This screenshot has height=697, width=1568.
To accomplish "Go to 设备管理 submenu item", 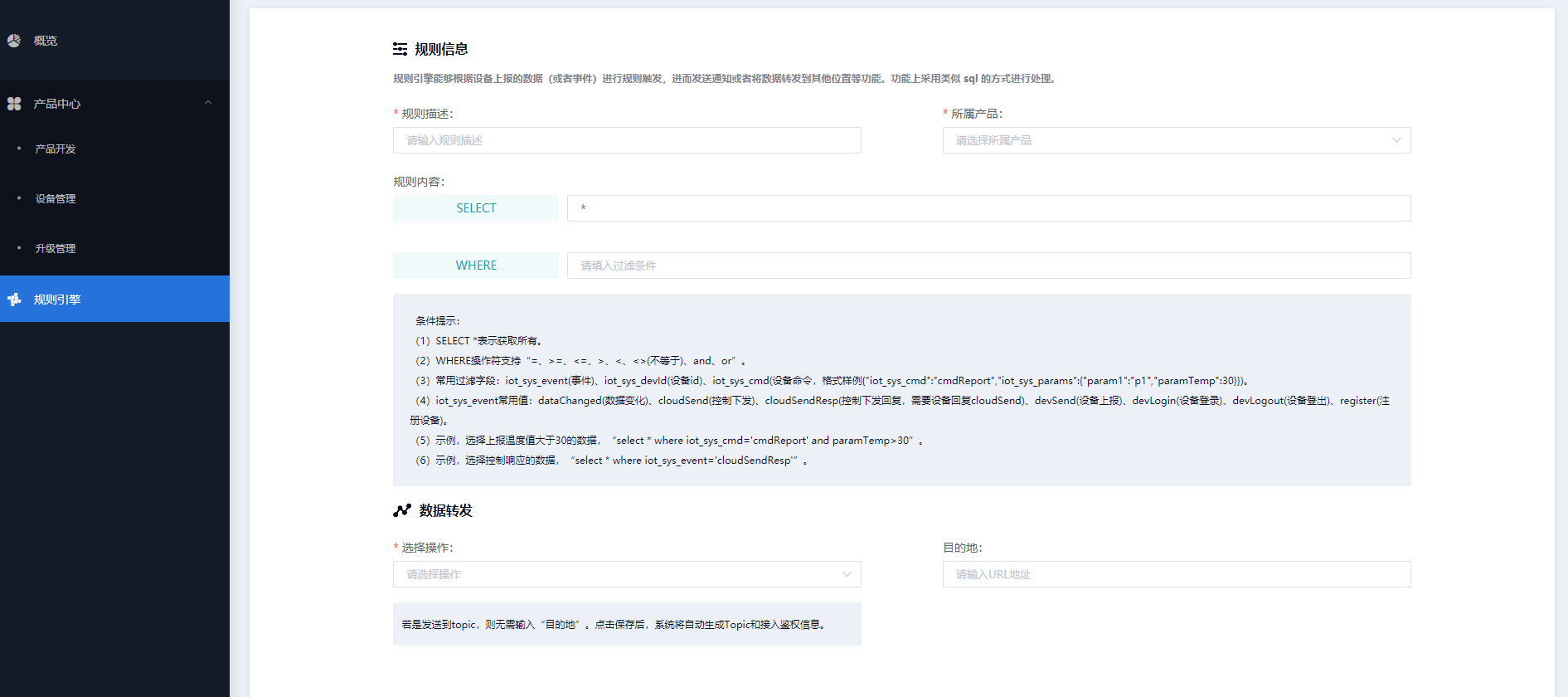I will [56, 199].
